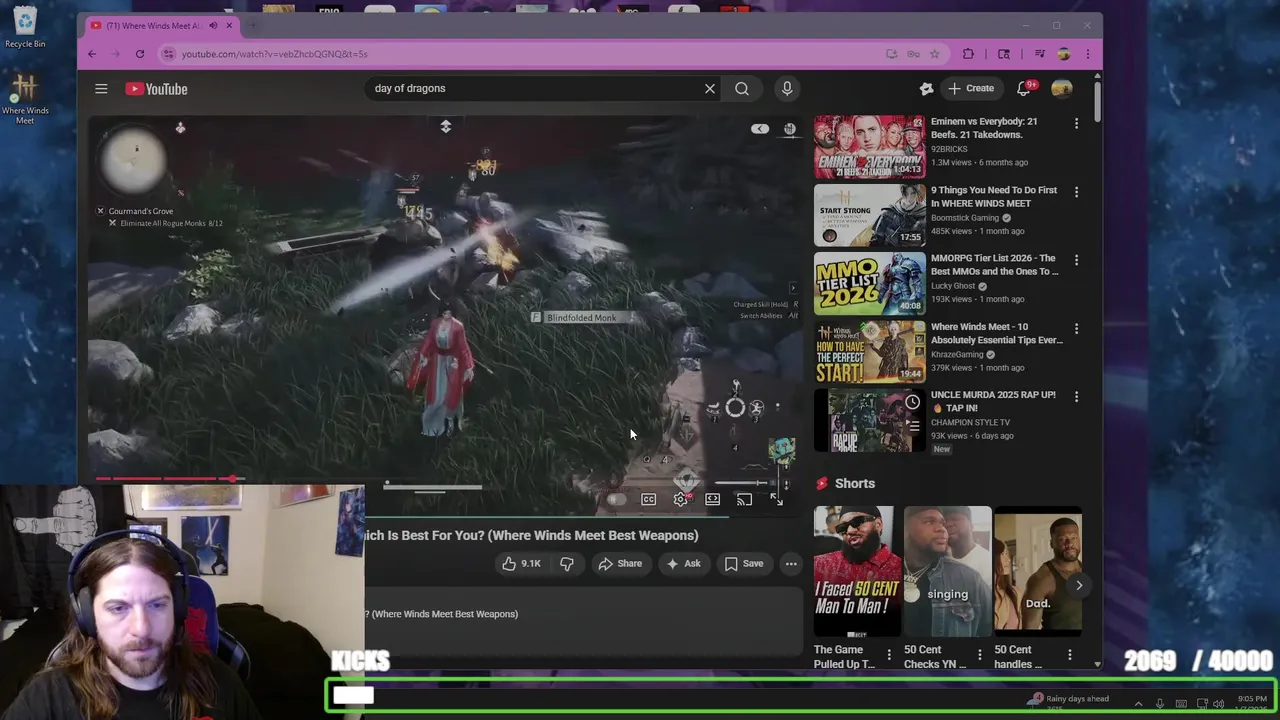1280x720 pixels.
Task: Open options for Essential Tips video
Action: [1076, 328]
